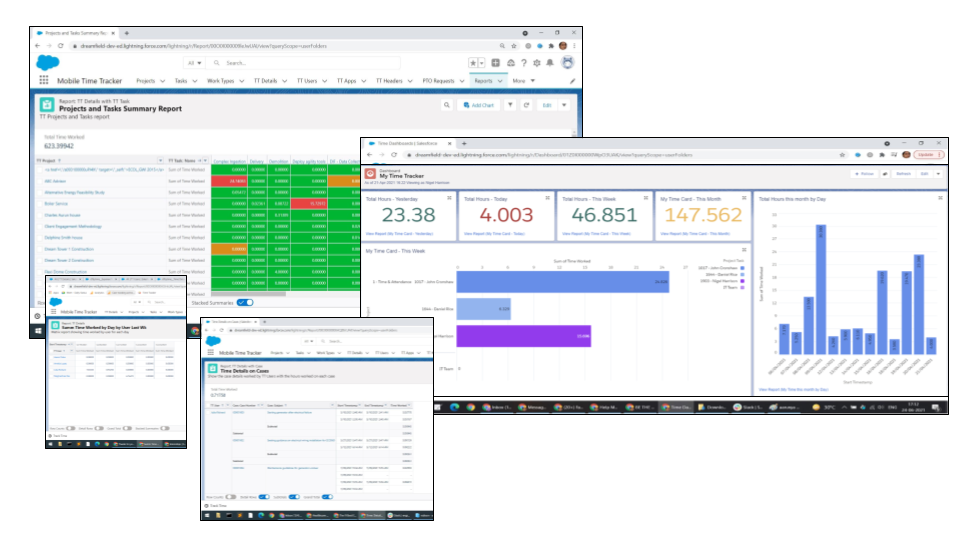Screen dimensions: 960x540
Task: Click purple Nigel Harrison bar in This Week chart
Action: pyautogui.click(x=523, y=336)
